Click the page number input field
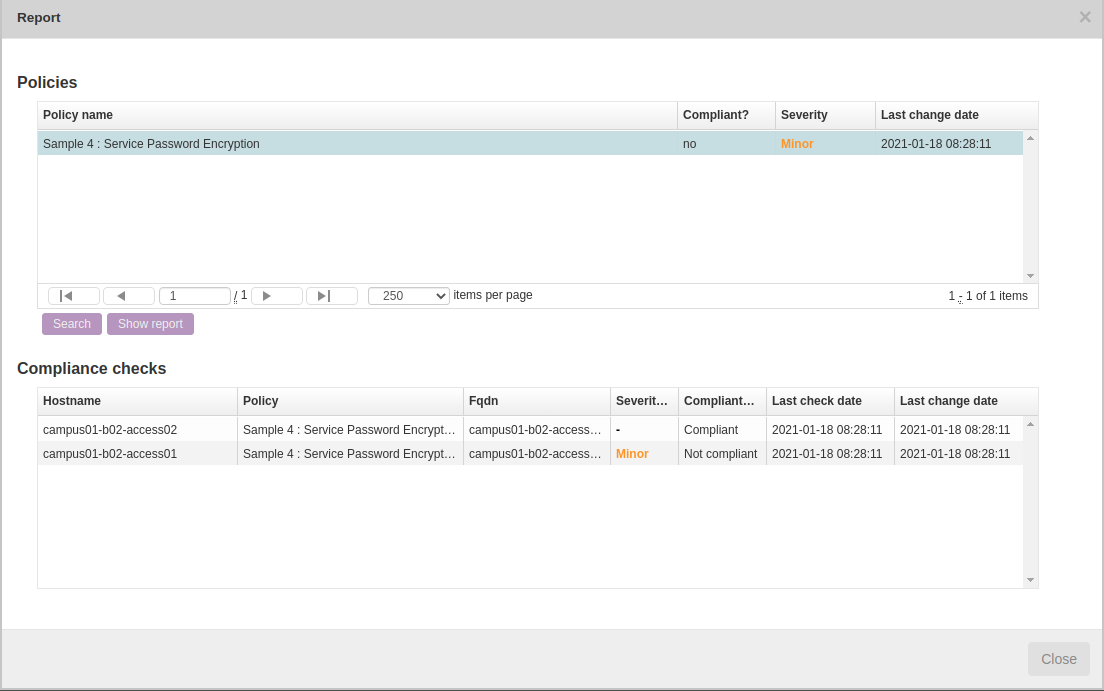Image resolution: width=1104 pixels, height=691 pixels. point(194,296)
